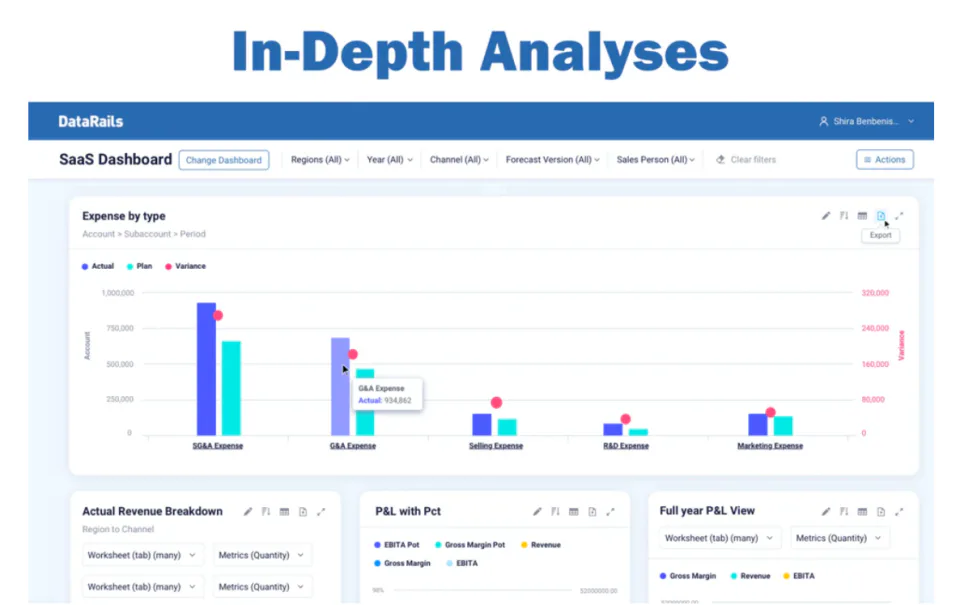Viewport: 960px width, 605px height.
Task: Open the Year (All) filter menu
Action: (x=389, y=159)
